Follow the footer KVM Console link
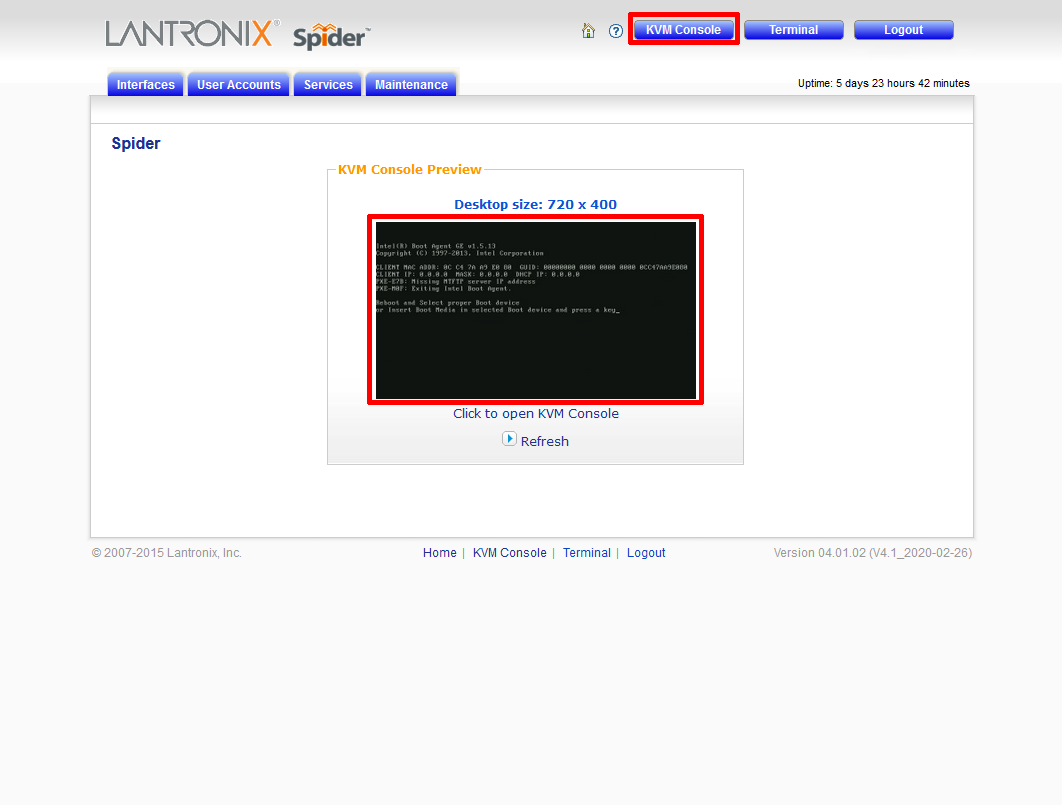This screenshot has width=1062, height=805. [x=509, y=553]
